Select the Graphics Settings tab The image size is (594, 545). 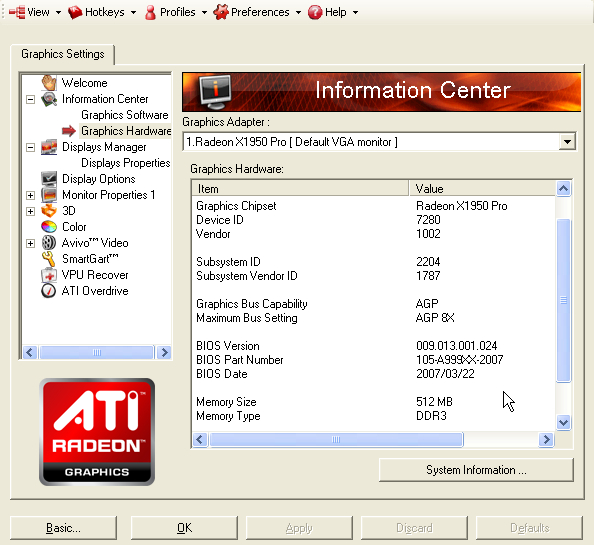click(x=63, y=54)
